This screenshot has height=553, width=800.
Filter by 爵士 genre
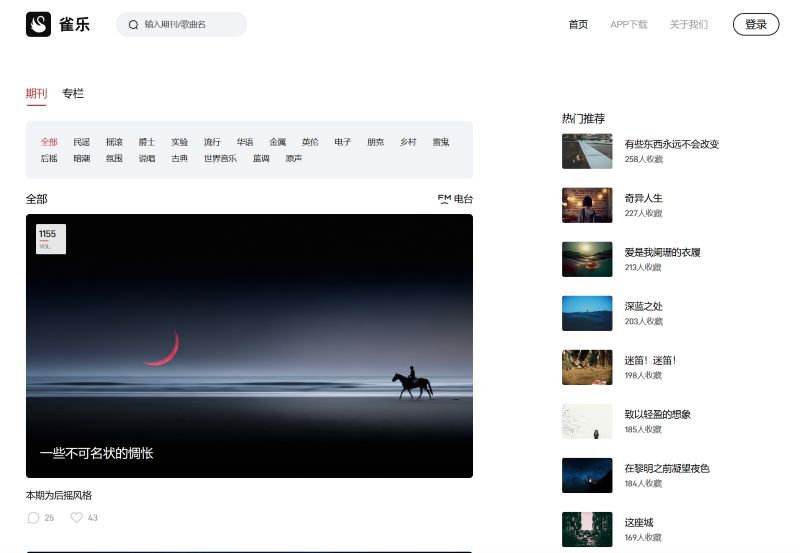[x=147, y=142]
